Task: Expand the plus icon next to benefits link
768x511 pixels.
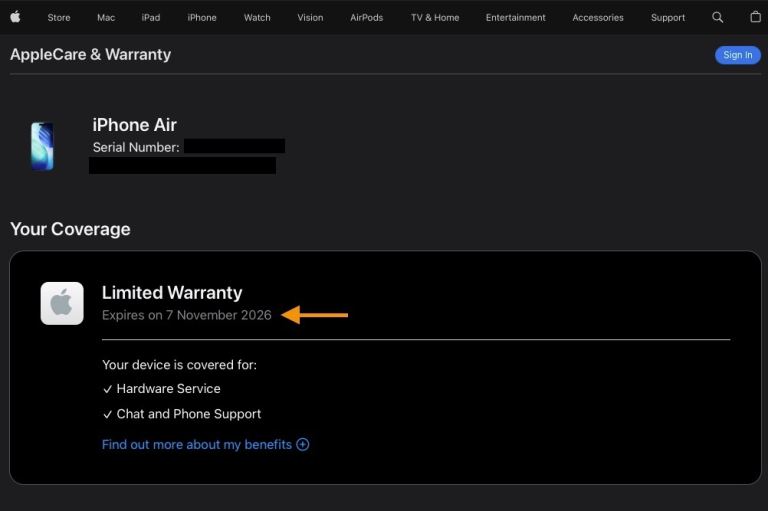Action: 303,444
